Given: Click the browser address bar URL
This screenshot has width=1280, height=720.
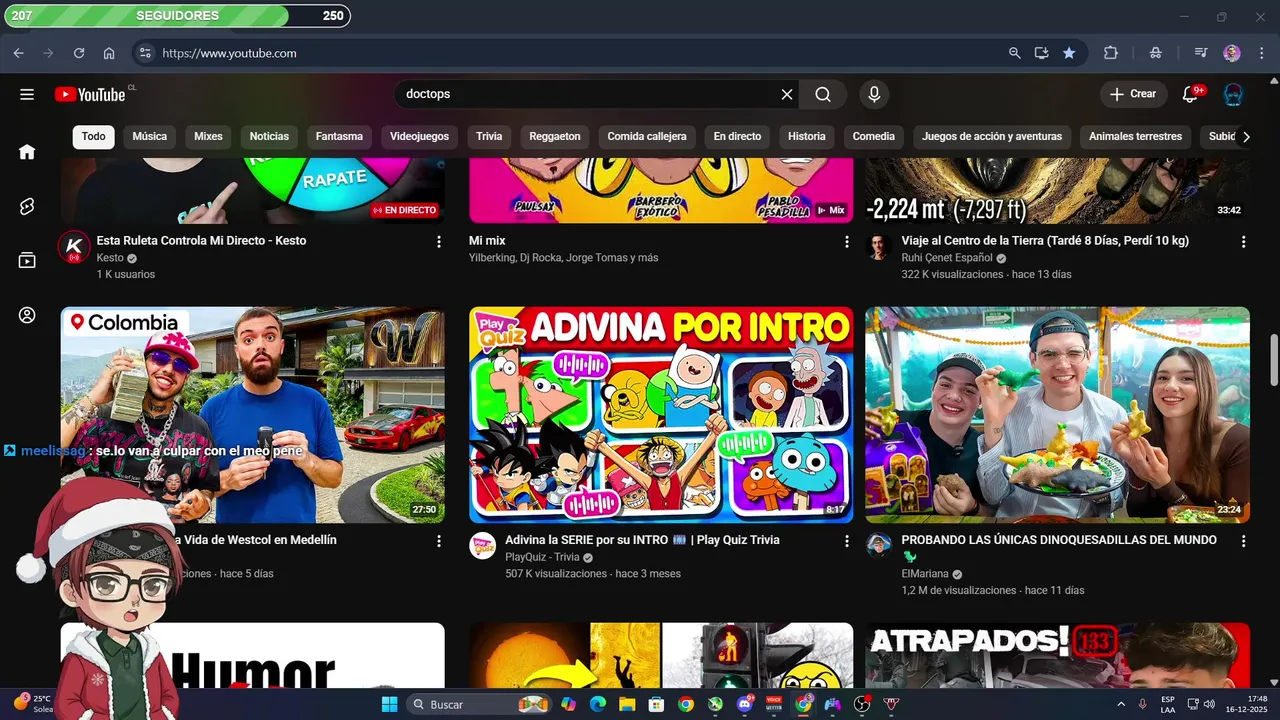Looking at the screenshot, I should pos(229,53).
